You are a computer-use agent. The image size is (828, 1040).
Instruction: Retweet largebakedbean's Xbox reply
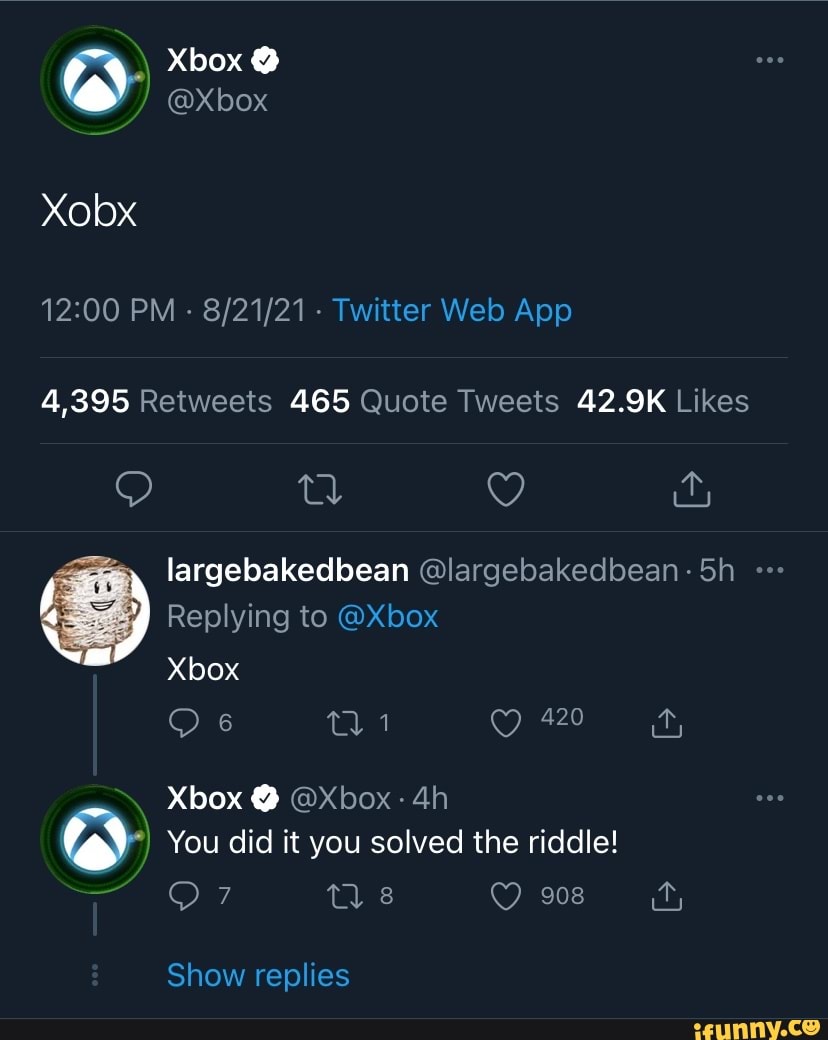[x=355, y=720]
